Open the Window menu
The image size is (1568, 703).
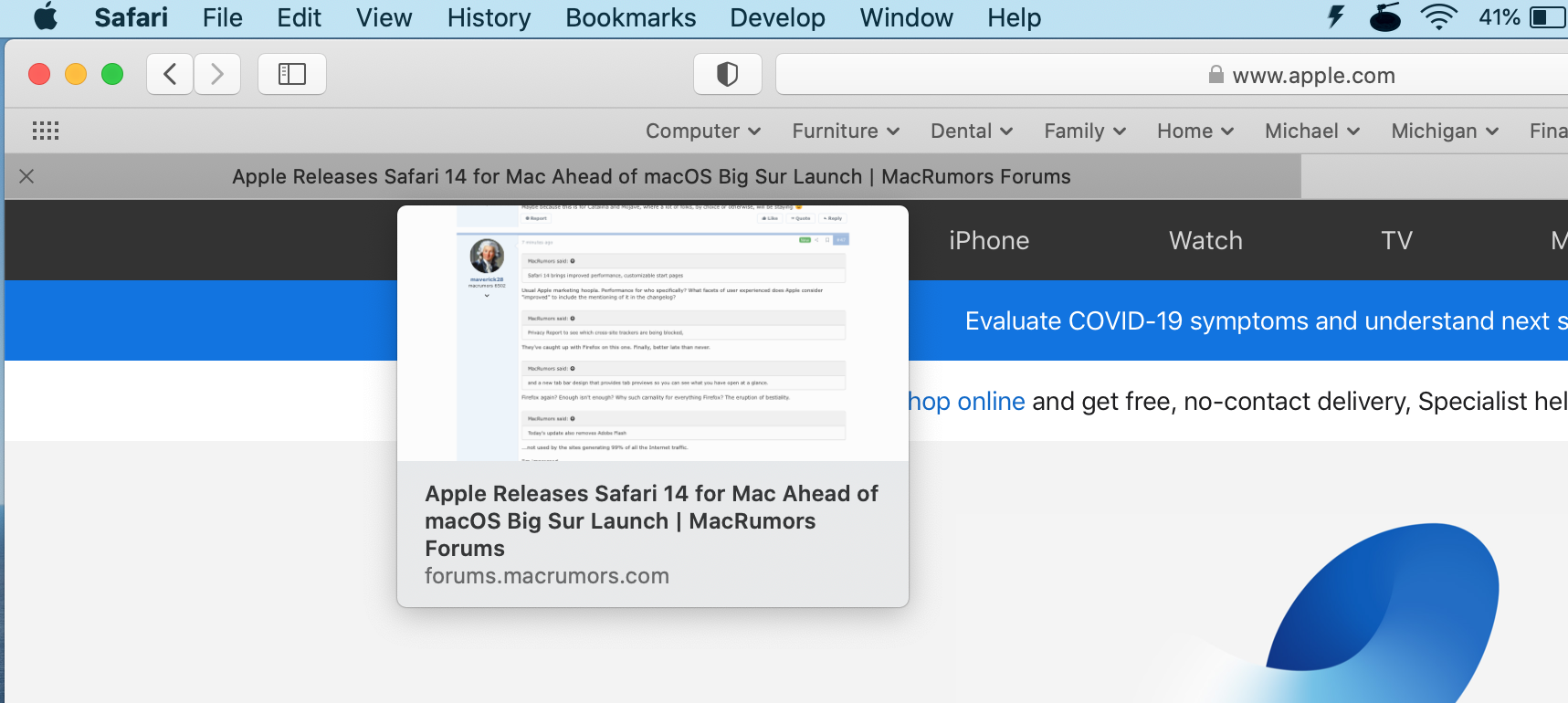pyautogui.click(x=907, y=17)
